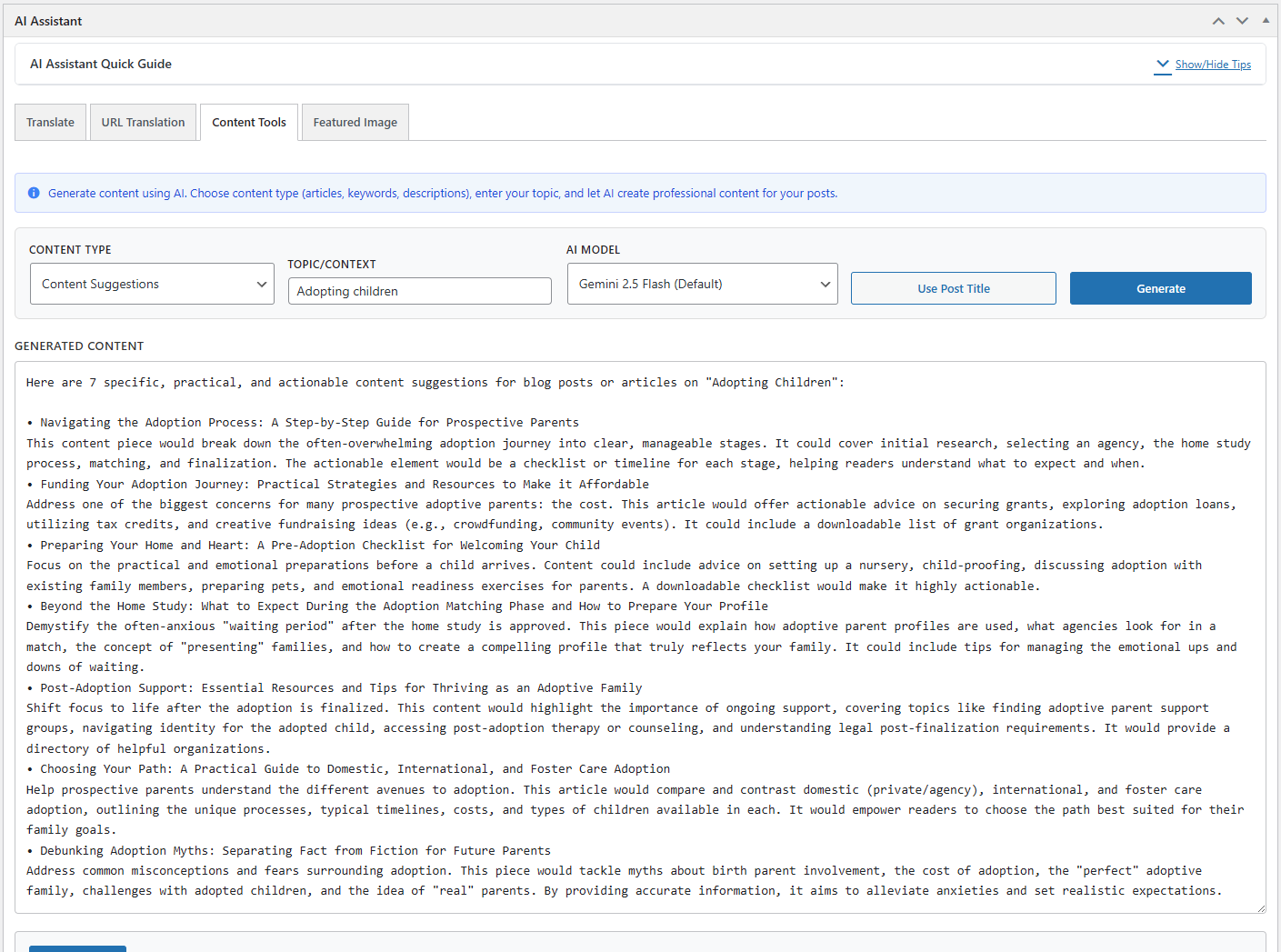Click the AI Assistant panel title
The width and height of the screenshot is (1281, 952).
(x=48, y=21)
